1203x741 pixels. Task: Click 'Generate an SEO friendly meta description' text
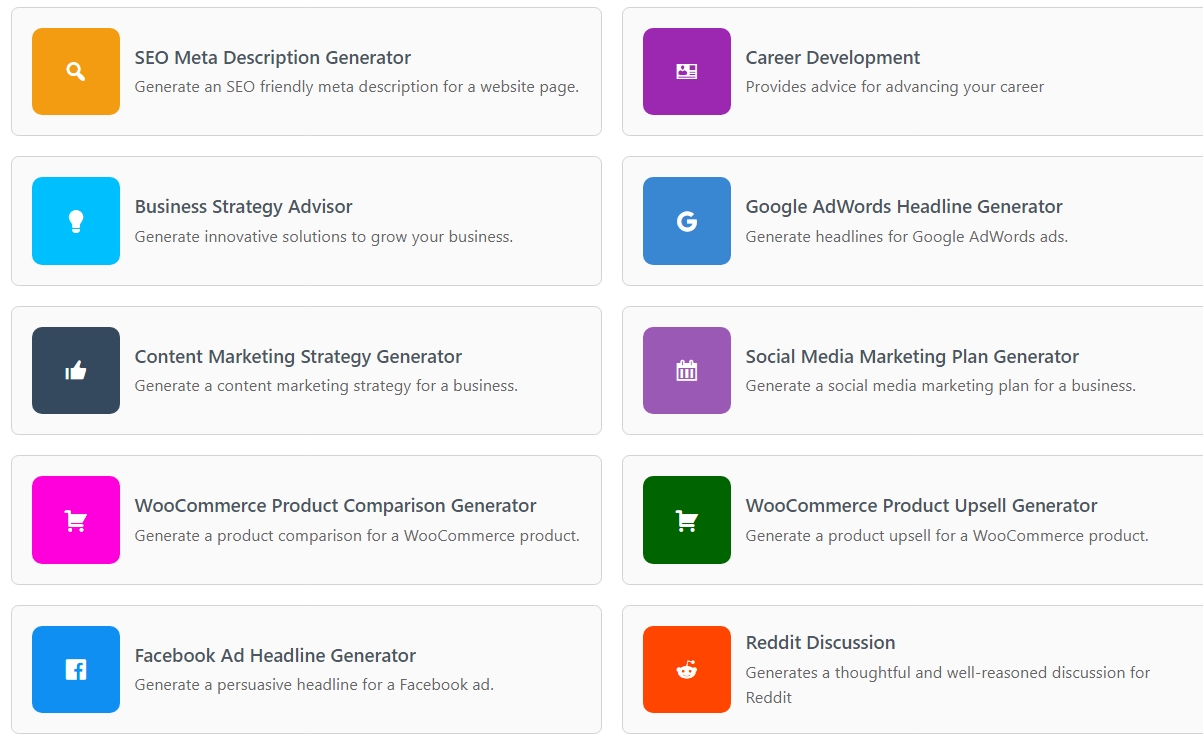tap(357, 87)
